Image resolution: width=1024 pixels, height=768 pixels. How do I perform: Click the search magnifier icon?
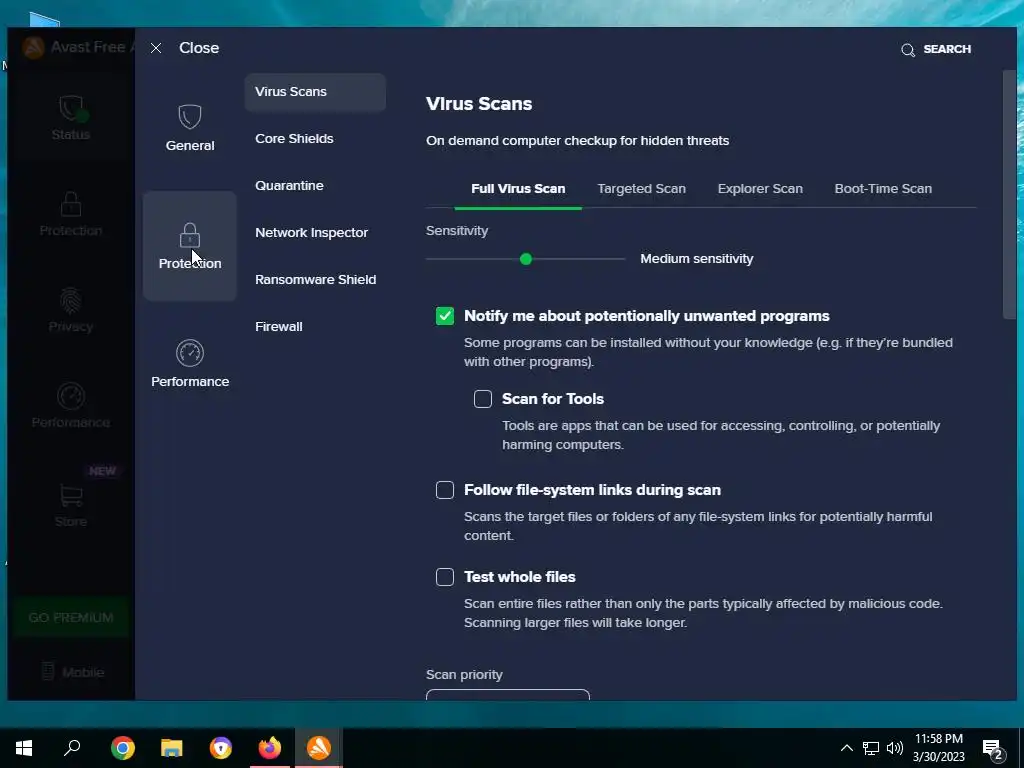tap(908, 50)
